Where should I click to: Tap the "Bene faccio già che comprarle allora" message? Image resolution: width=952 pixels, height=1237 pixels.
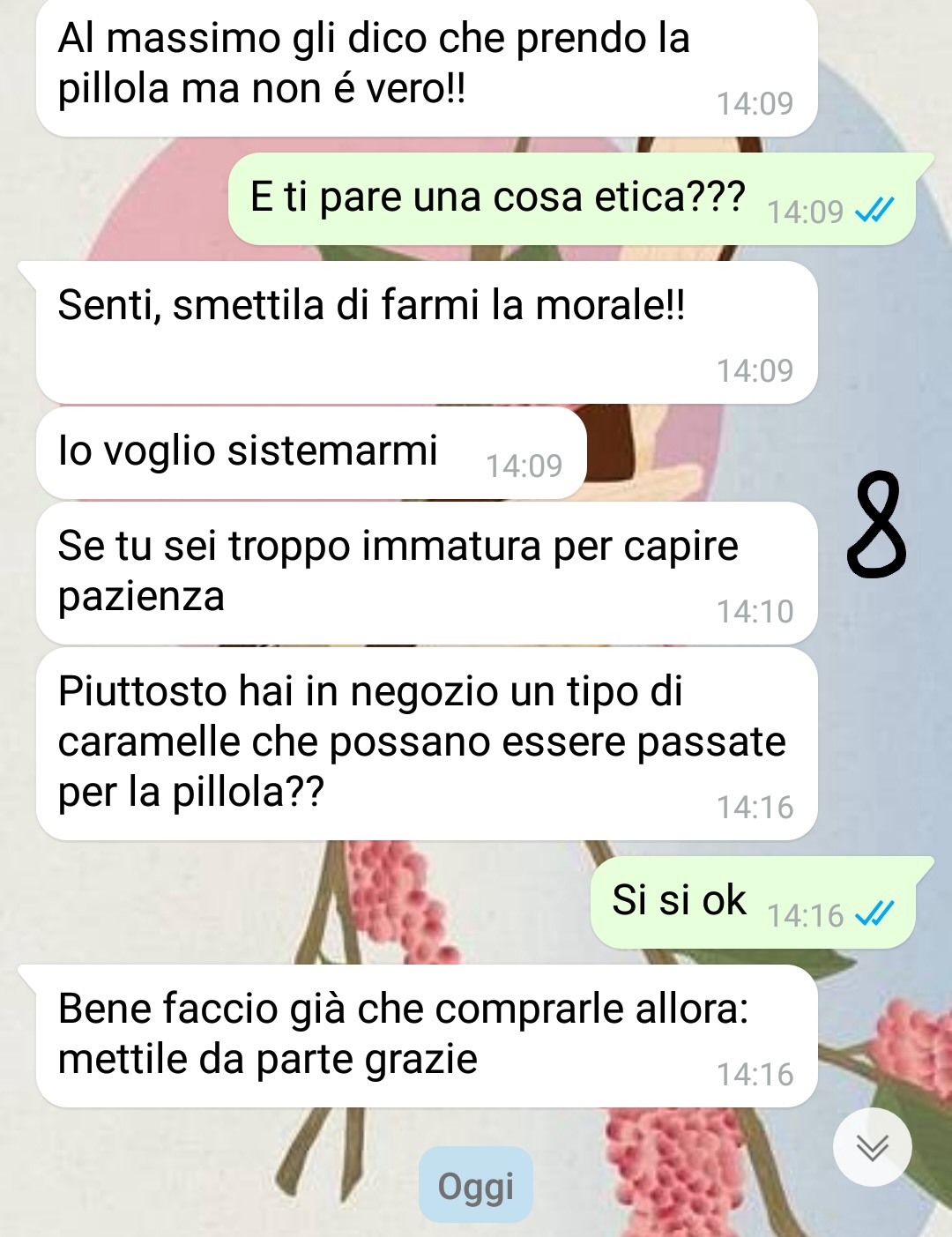pyautogui.click(x=427, y=1036)
